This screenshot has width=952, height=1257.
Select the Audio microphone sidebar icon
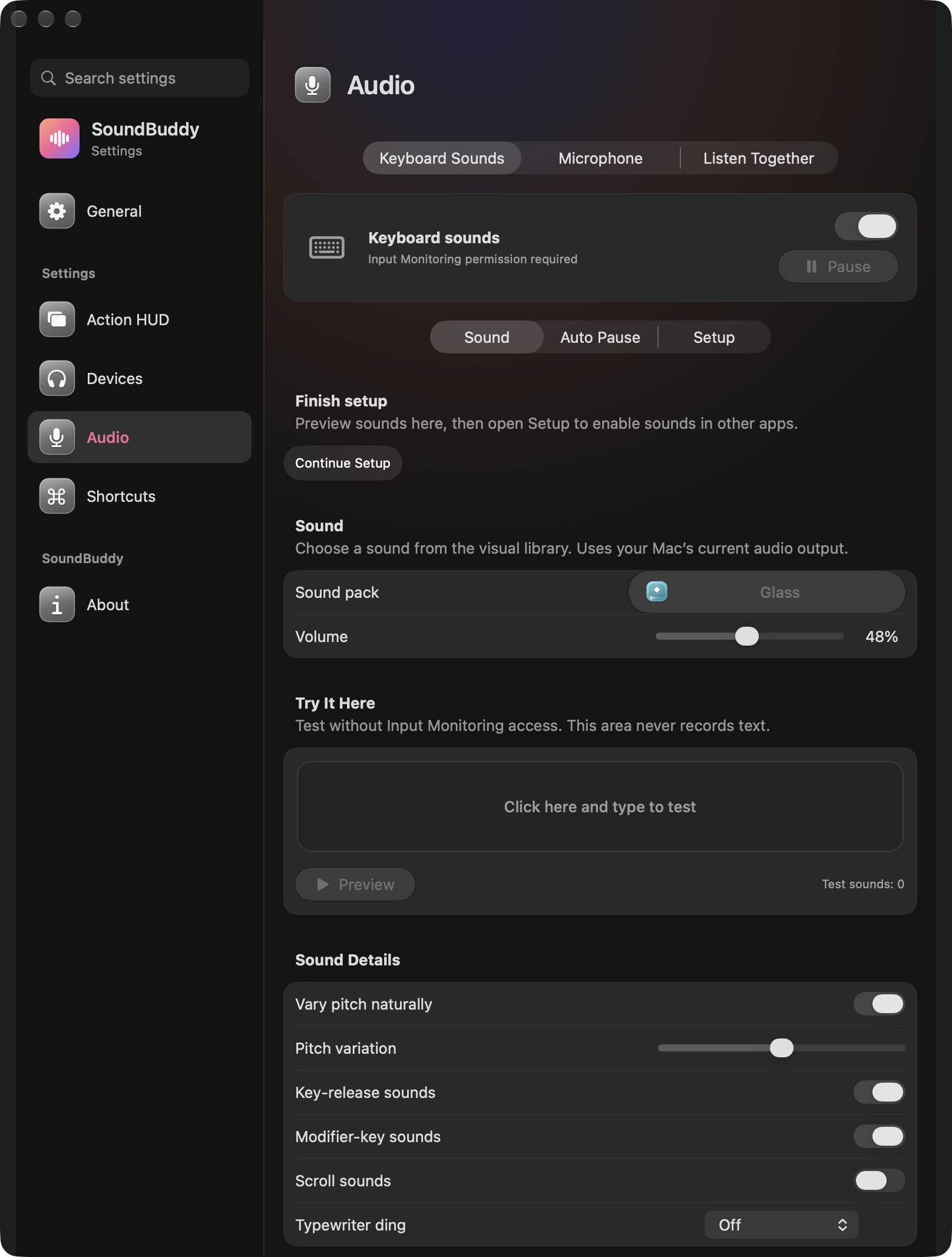(57, 437)
